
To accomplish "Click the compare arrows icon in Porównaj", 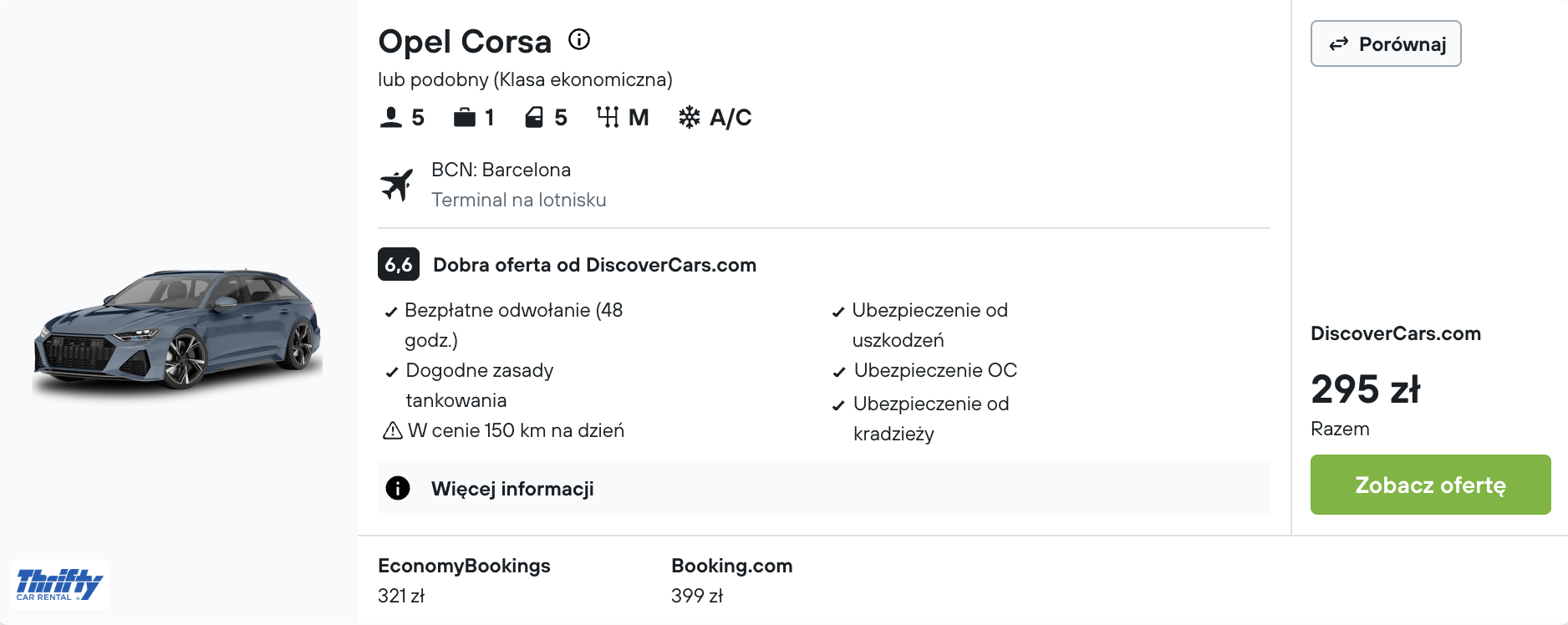I will click(x=1339, y=43).
